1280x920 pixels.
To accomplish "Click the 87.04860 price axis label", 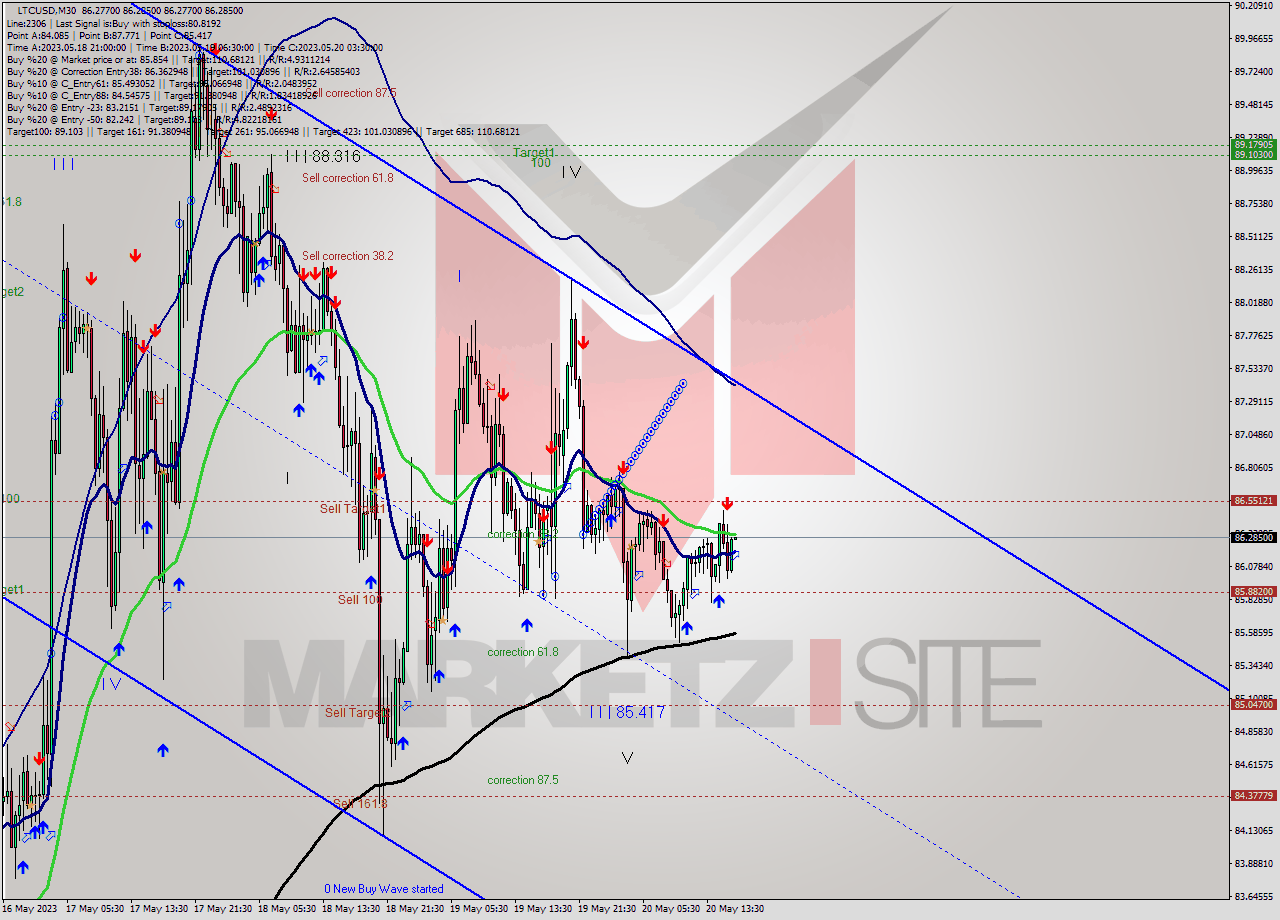I will 1253,434.
